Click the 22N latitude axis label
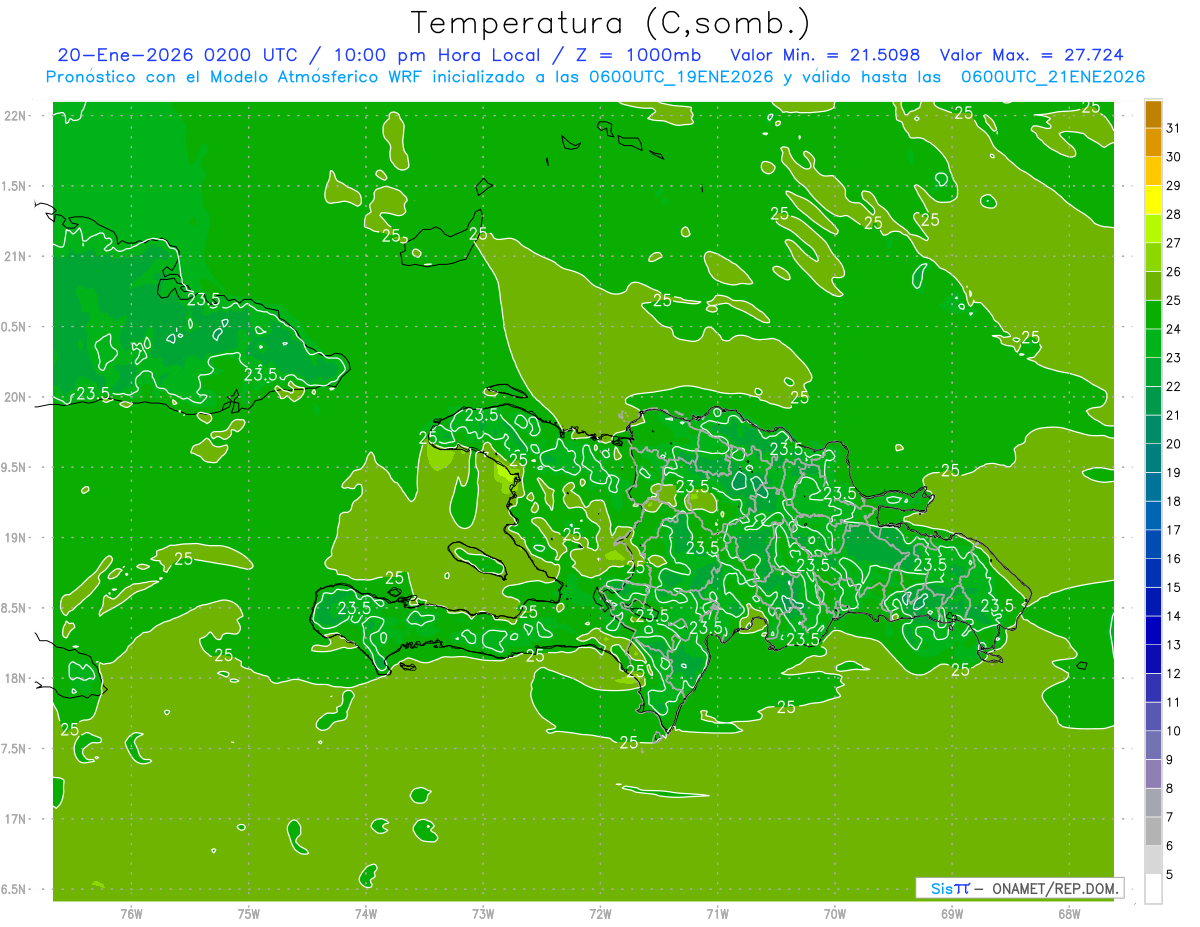This screenshot has height=927, width=1200. (x=15, y=116)
